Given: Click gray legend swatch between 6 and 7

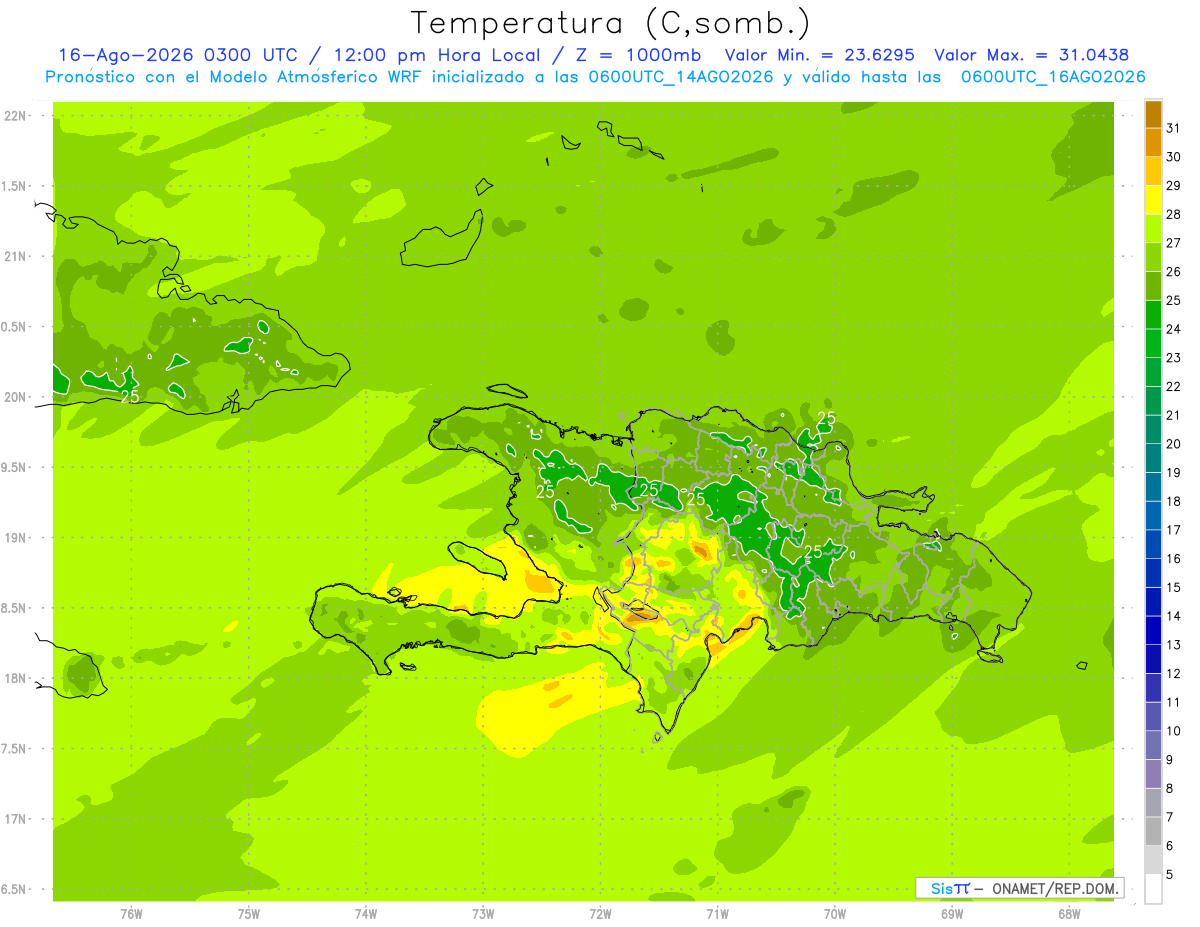Looking at the screenshot, I should tap(1153, 831).
